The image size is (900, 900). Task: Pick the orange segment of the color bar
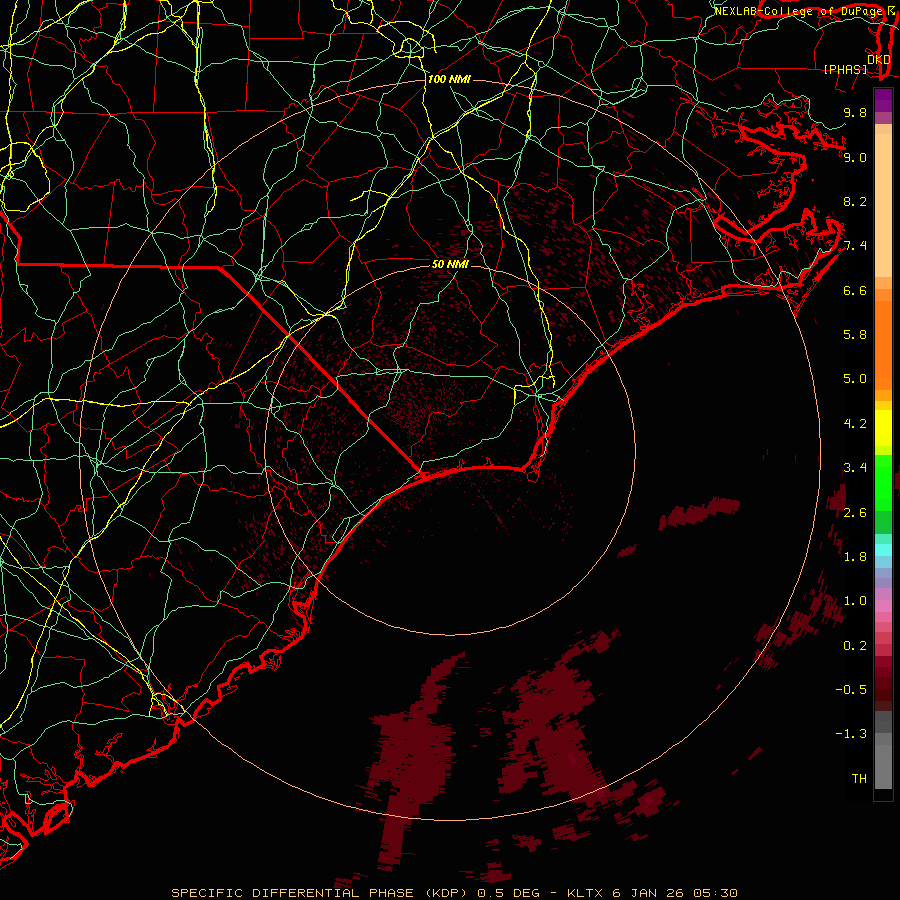click(883, 345)
